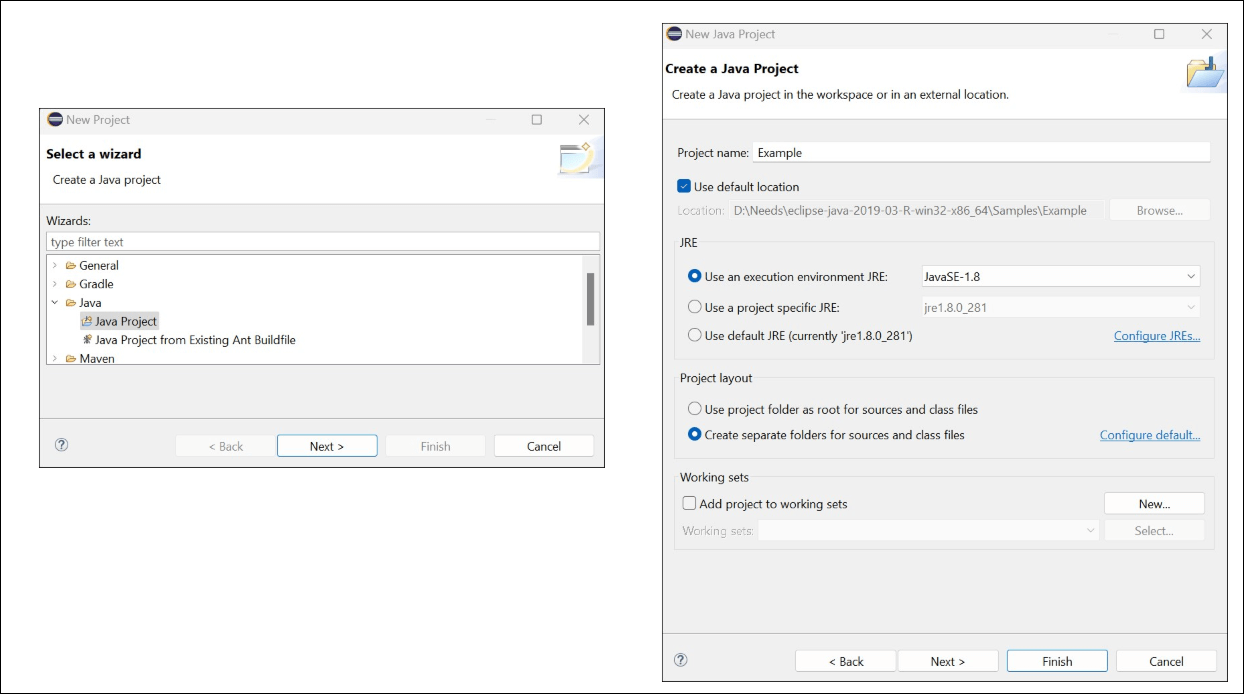The width and height of the screenshot is (1244, 694).
Task: Open the Working sets combo box
Action: pyautogui.click(x=929, y=531)
